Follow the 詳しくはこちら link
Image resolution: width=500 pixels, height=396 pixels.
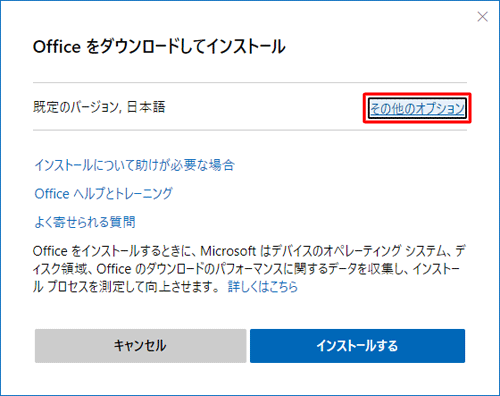coord(263,286)
